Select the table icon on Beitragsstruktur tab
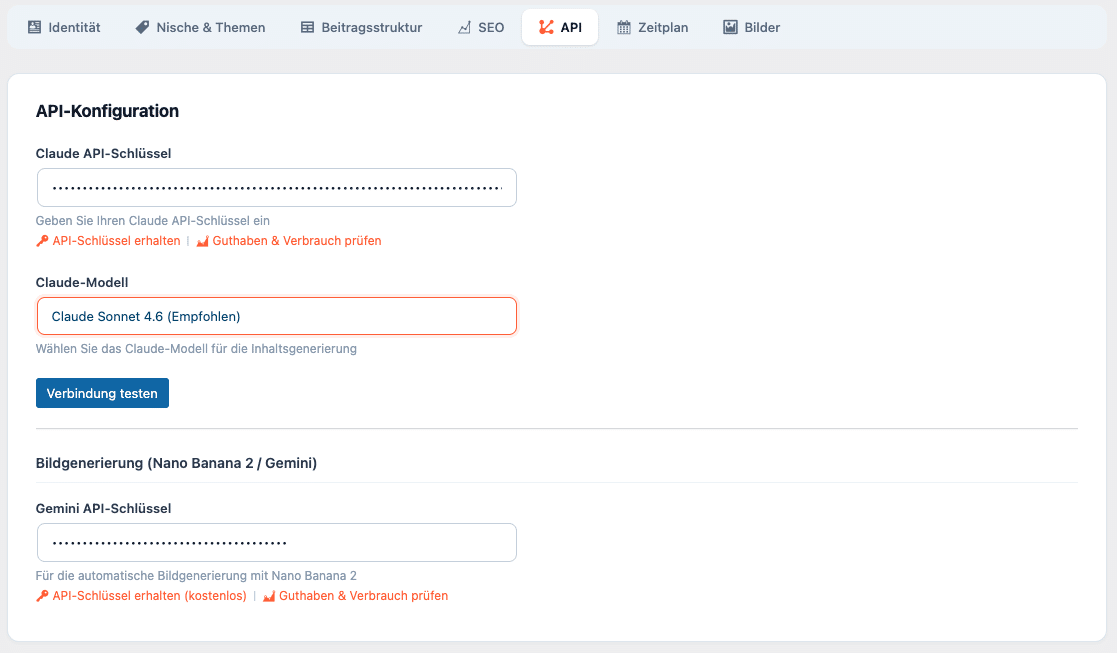The height and width of the screenshot is (653, 1117). (306, 27)
